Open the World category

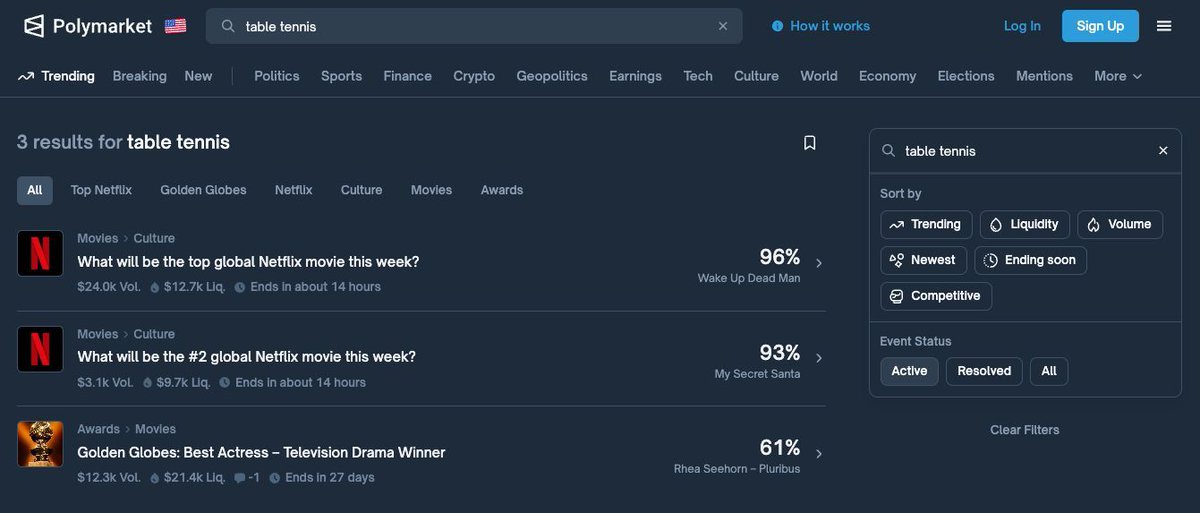point(819,76)
